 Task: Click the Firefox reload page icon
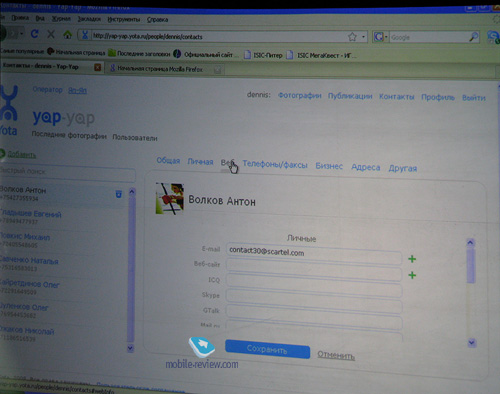pos(35,34)
